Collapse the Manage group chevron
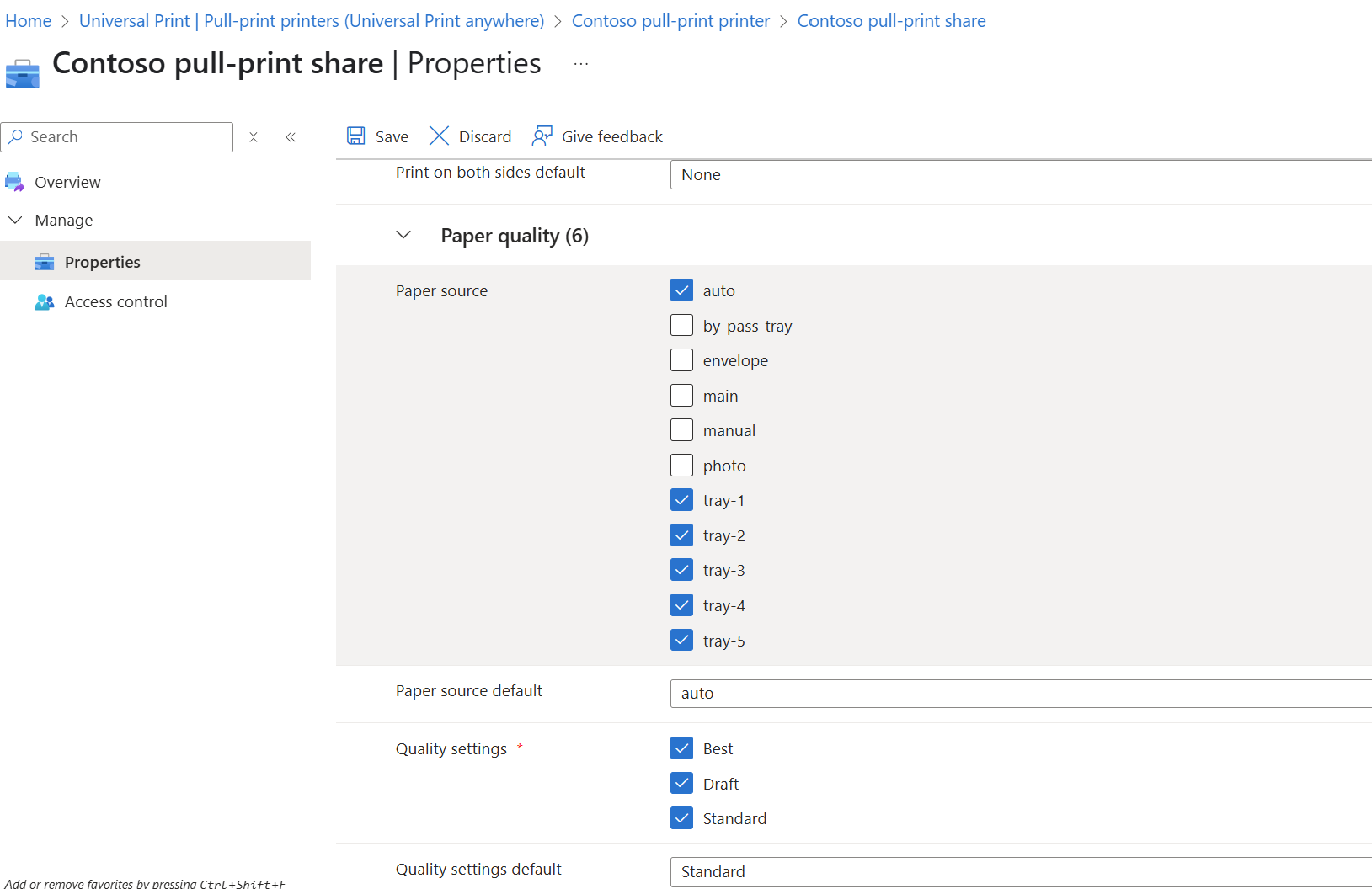The image size is (1372, 889). (15, 220)
